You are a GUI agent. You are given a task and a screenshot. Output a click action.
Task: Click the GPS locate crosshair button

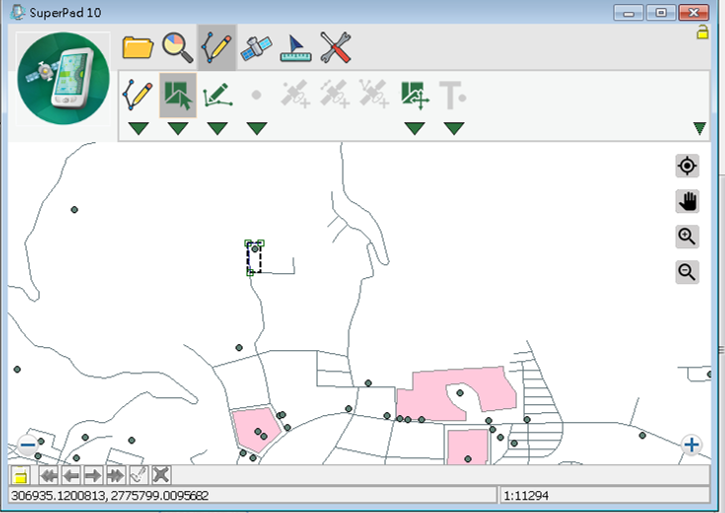pyautogui.click(x=687, y=166)
